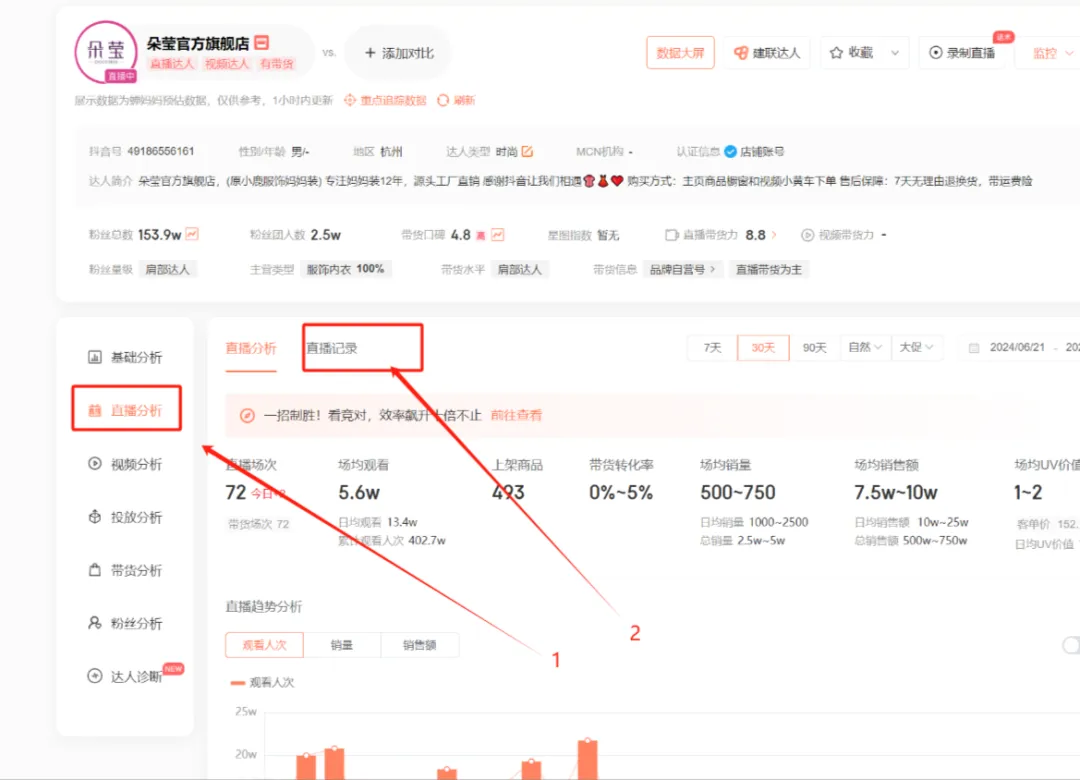
Task: Show the 销售额 trend chart
Action: tap(419, 645)
